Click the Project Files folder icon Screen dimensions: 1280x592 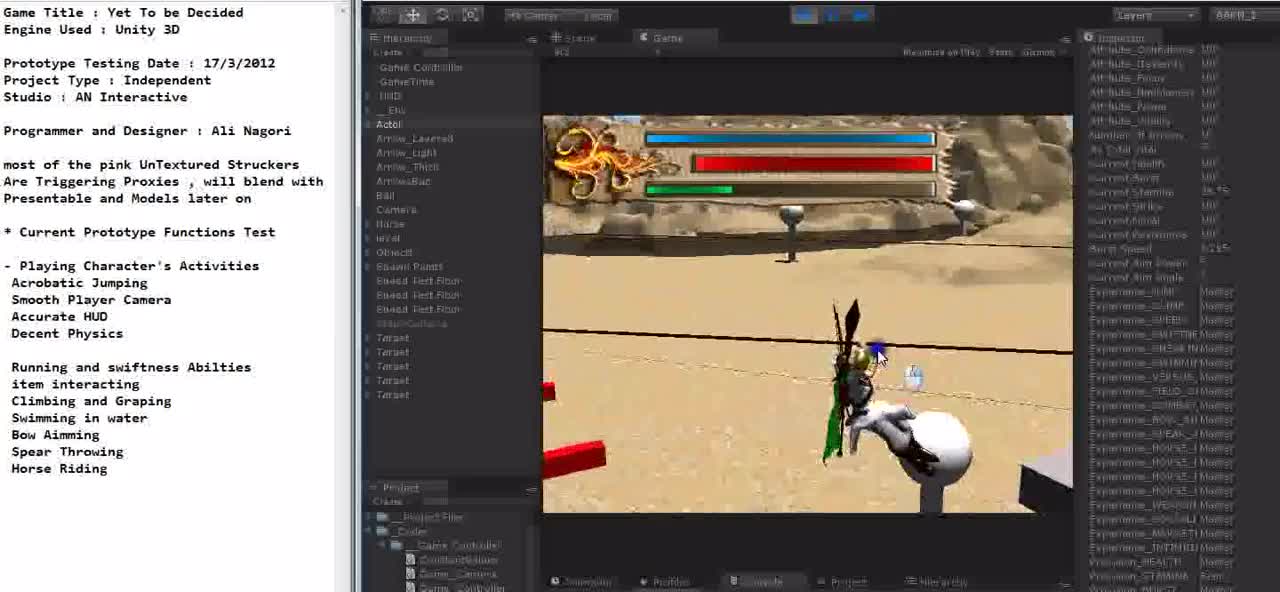(382, 517)
